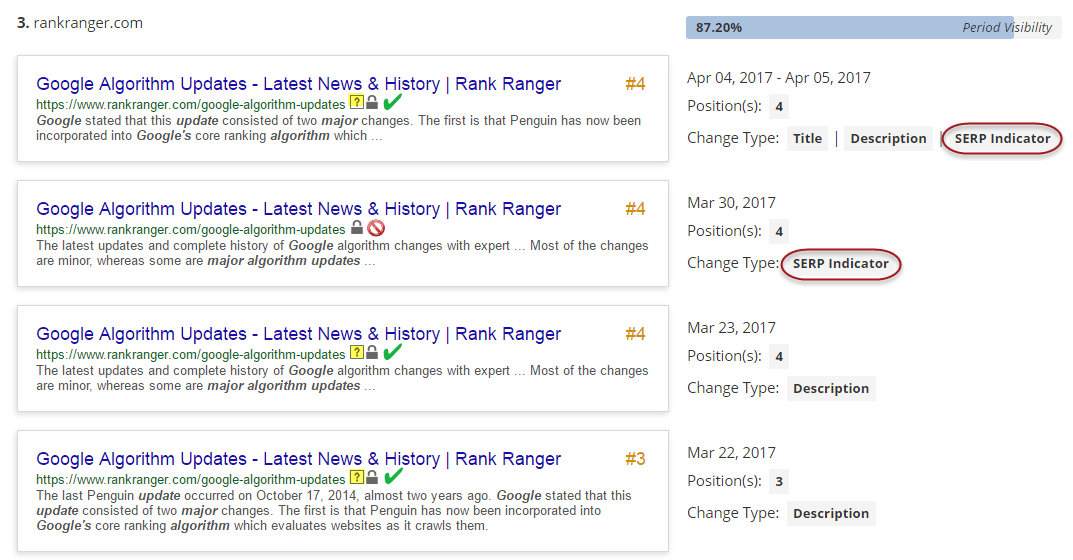Click the green rankranger.com URL in the Mar 30 result
1073x560 pixels.
191,229
